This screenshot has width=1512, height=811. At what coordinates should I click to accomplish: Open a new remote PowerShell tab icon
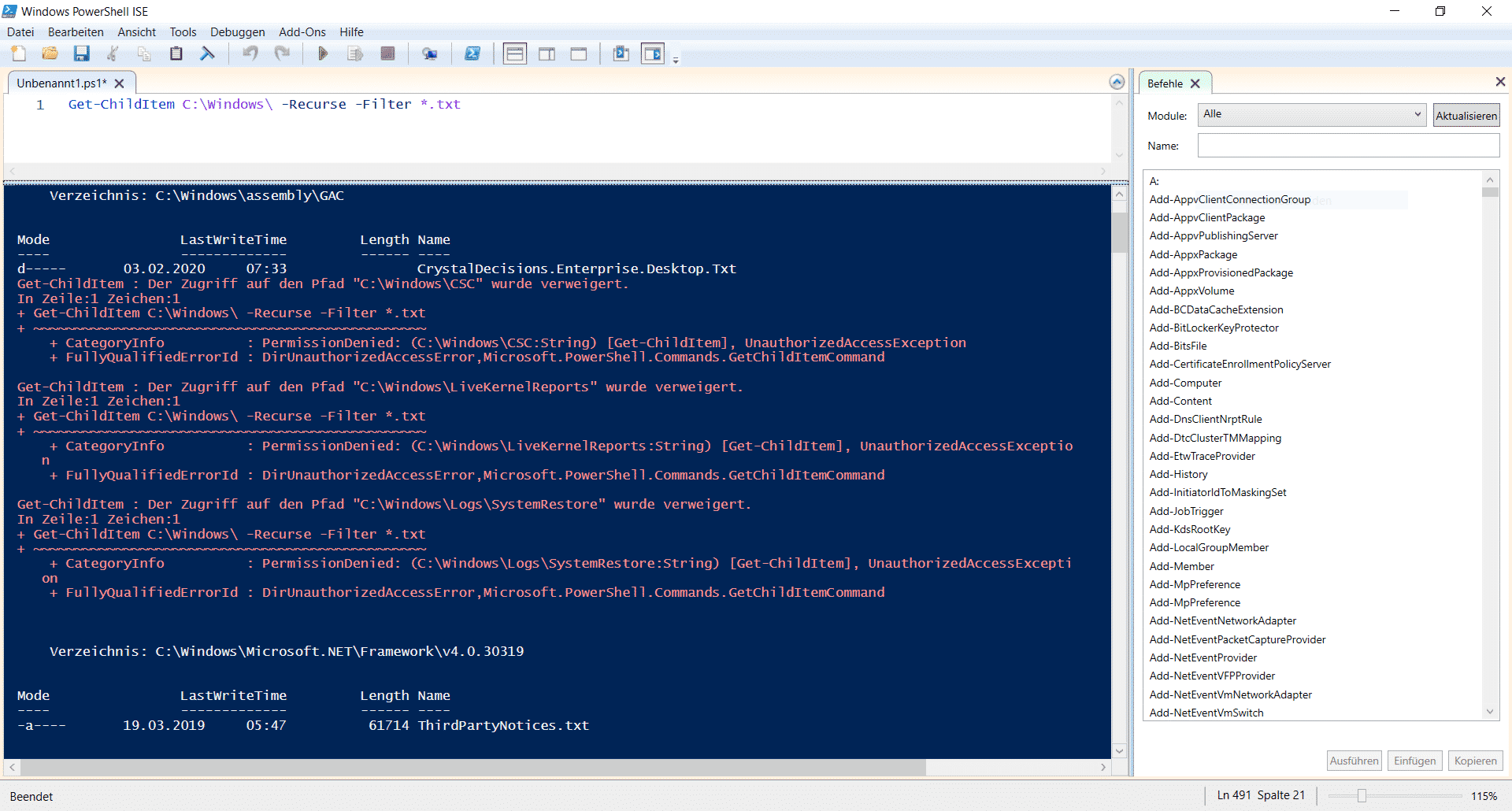tap(431, 54)
